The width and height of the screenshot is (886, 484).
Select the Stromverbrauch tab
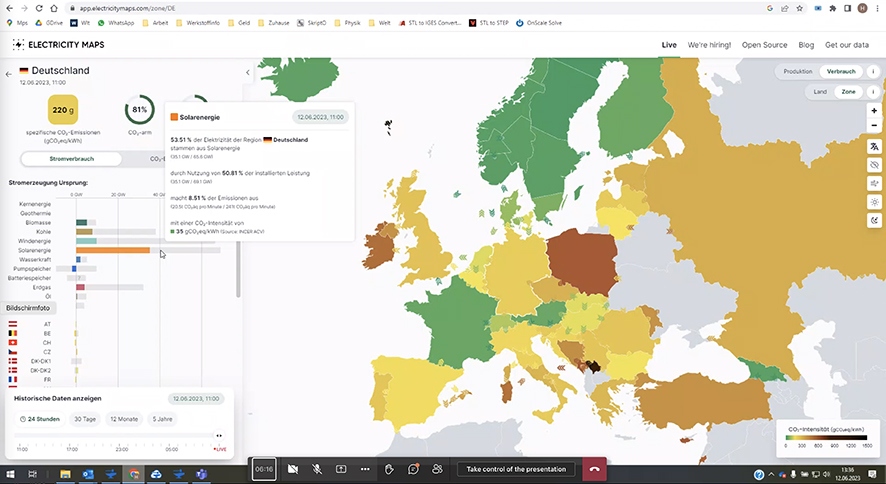[x=71, y=159]
